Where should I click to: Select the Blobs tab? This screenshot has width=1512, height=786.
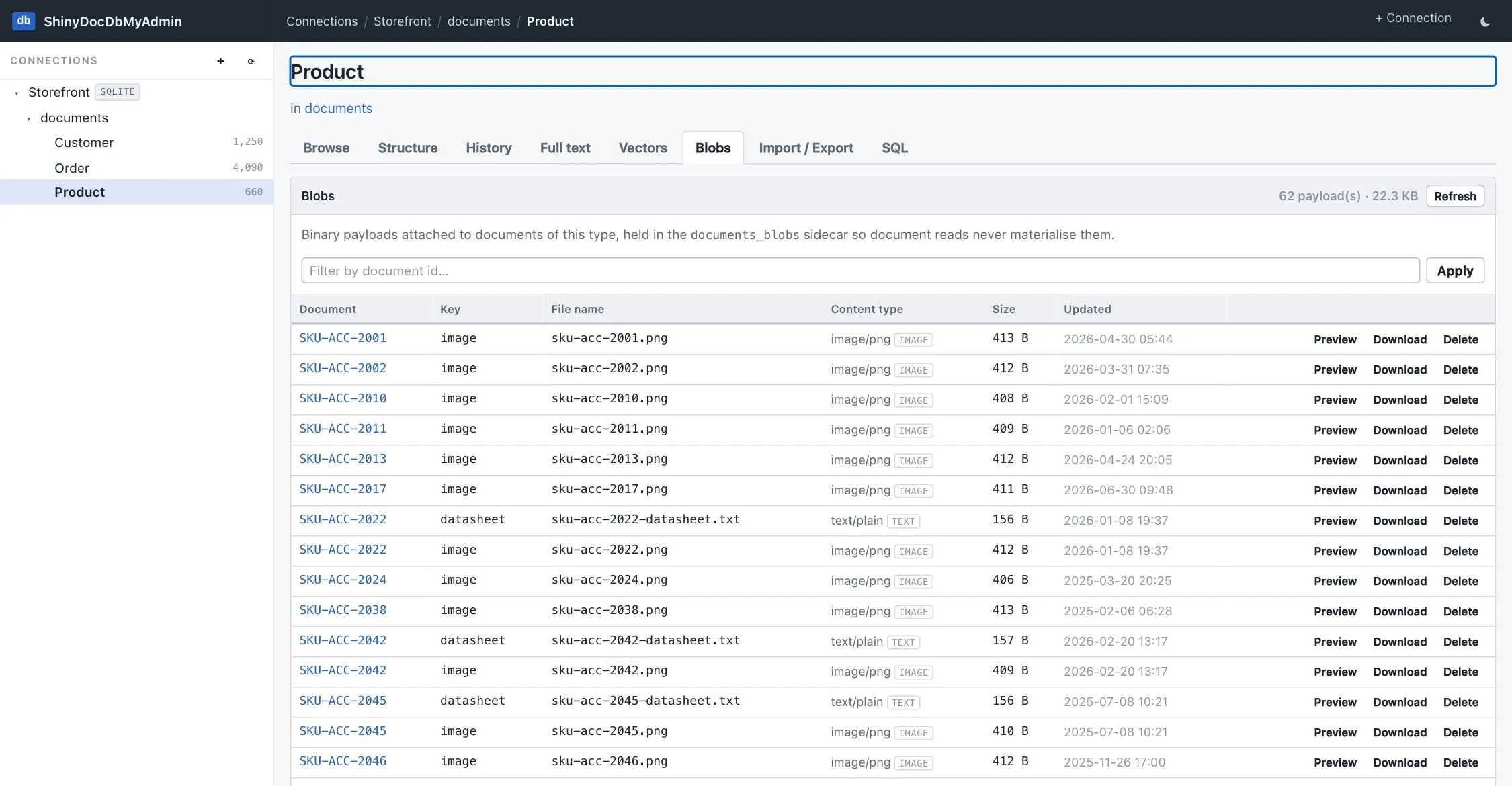click(x=713, y=148)
